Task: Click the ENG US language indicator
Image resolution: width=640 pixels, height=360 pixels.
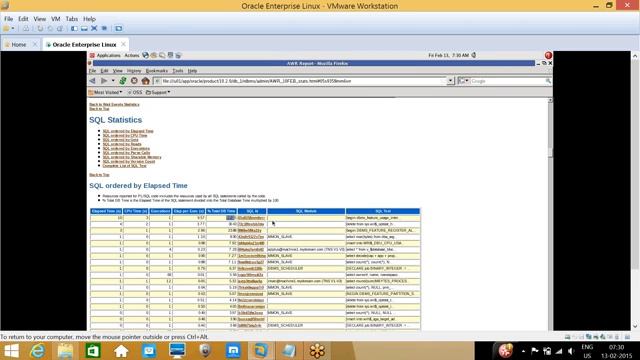Action: (587, 351)
